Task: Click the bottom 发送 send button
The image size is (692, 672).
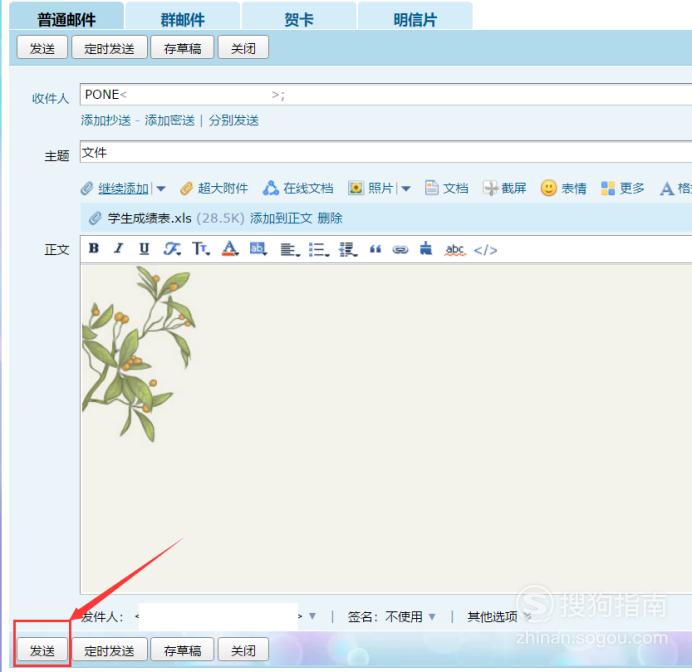Action: pyautogui.click(x=42, y=649)
